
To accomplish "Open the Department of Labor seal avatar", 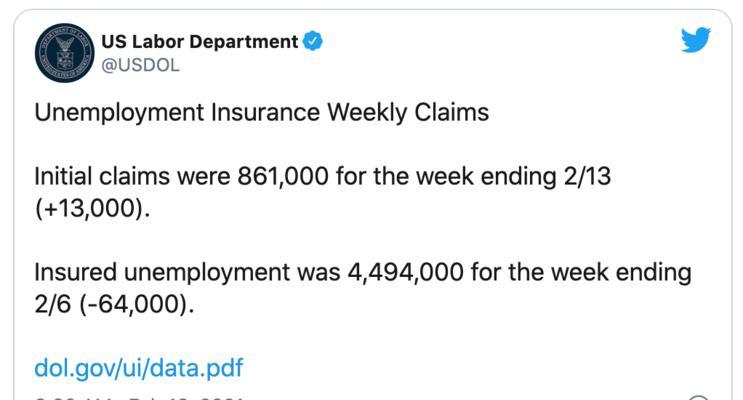I will pos(64,53).
